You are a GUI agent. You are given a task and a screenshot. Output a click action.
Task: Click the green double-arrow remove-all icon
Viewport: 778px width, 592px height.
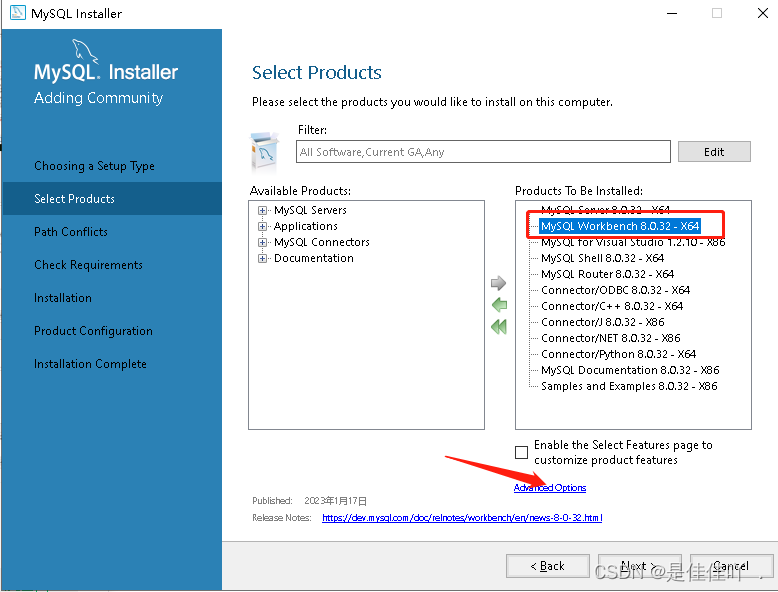click(499, 327)
